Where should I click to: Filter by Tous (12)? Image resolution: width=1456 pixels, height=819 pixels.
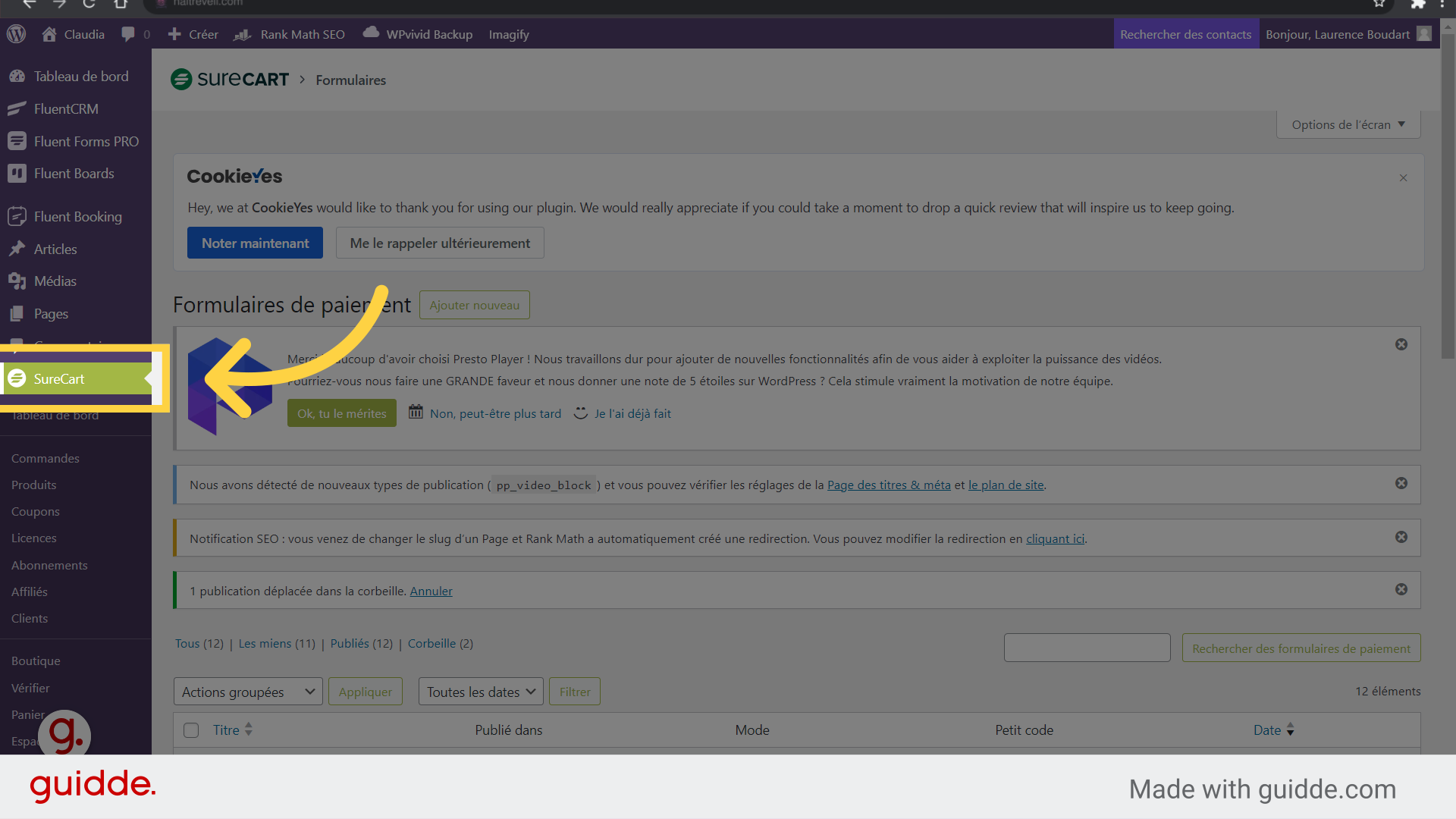[199, 643]
